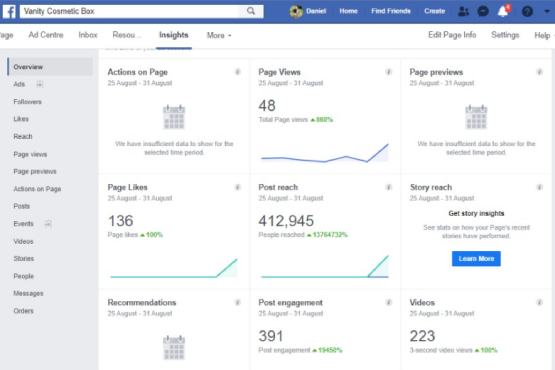Viewport: 555px width, 370px height.
Task: Open Reach in the sidebar
Action: 23,137
